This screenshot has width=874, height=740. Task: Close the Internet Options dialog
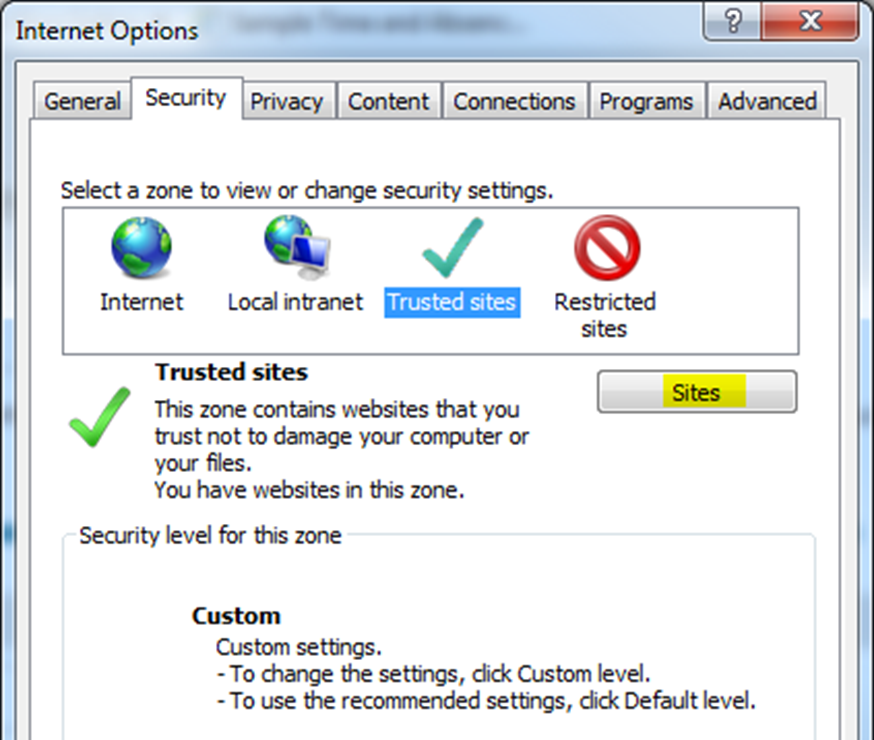[x=812, y=20]
